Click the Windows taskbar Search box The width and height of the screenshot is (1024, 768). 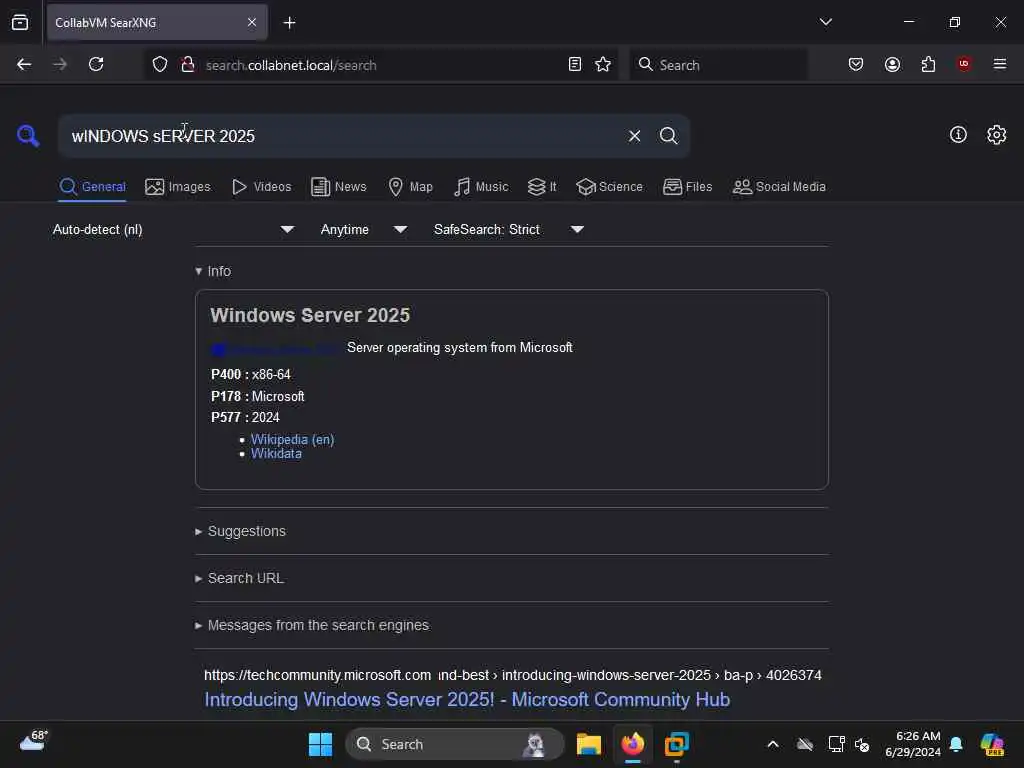pyautogui.click(x=455, y=744)
